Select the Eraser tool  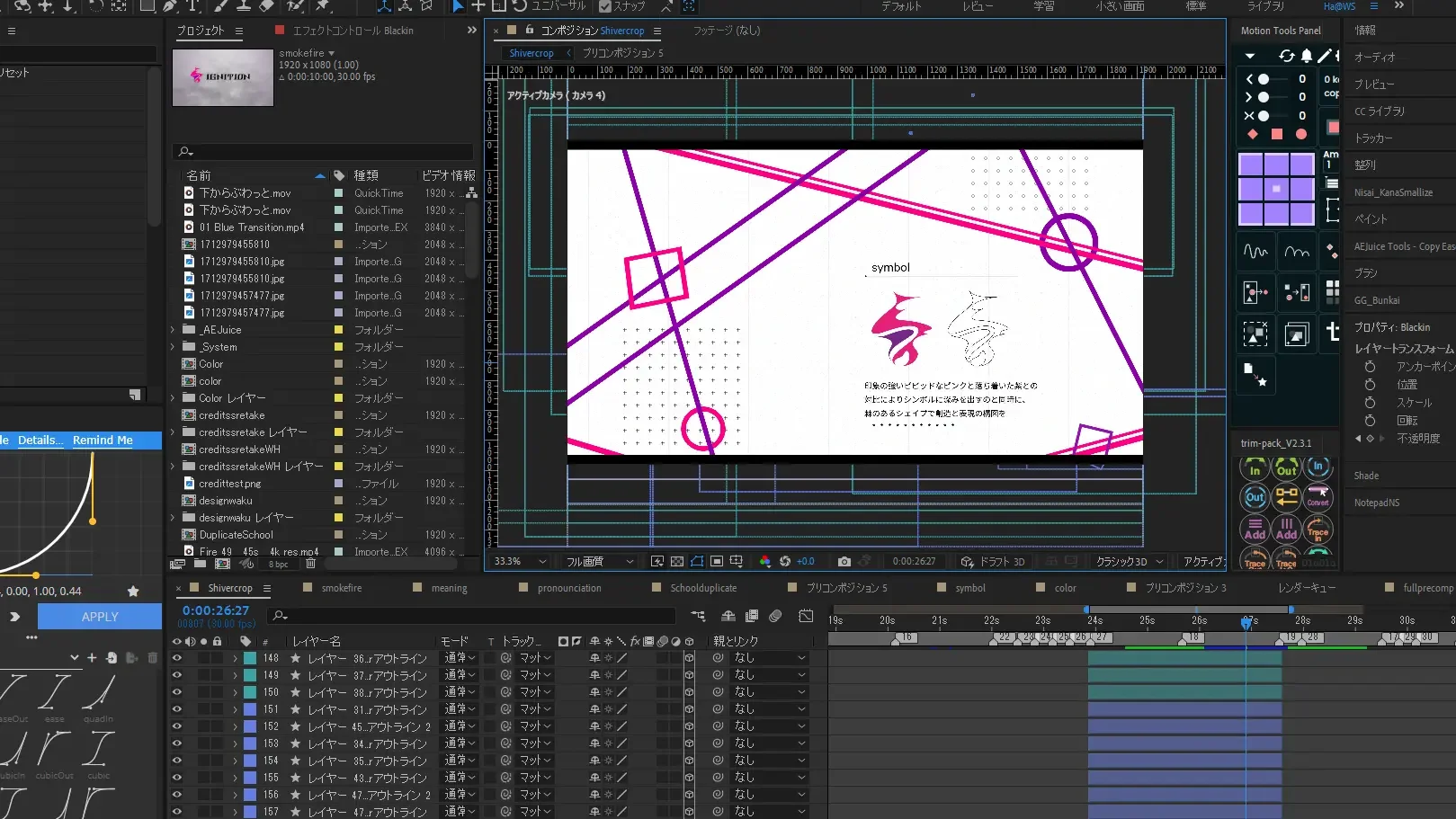click(266, 5)
